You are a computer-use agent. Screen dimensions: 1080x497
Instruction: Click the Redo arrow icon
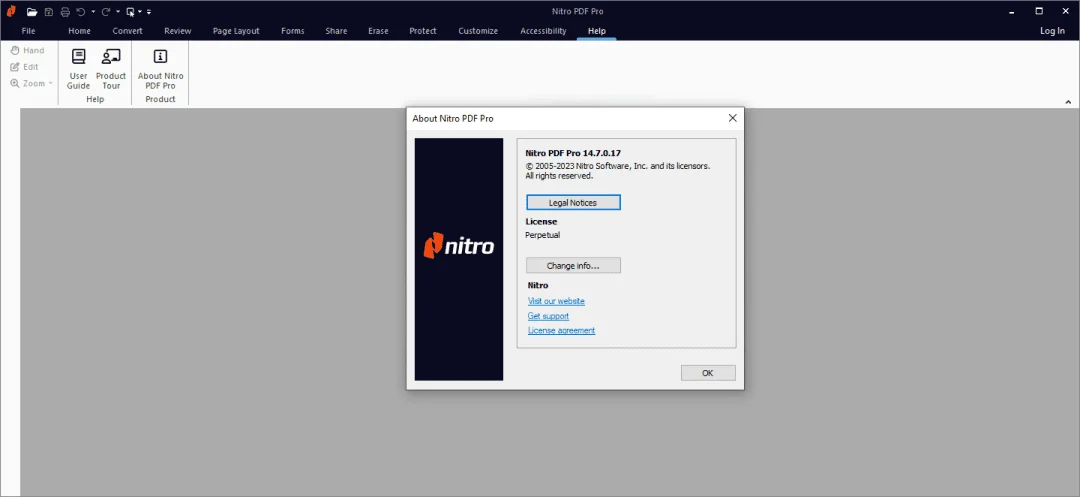tap(106, 12)
